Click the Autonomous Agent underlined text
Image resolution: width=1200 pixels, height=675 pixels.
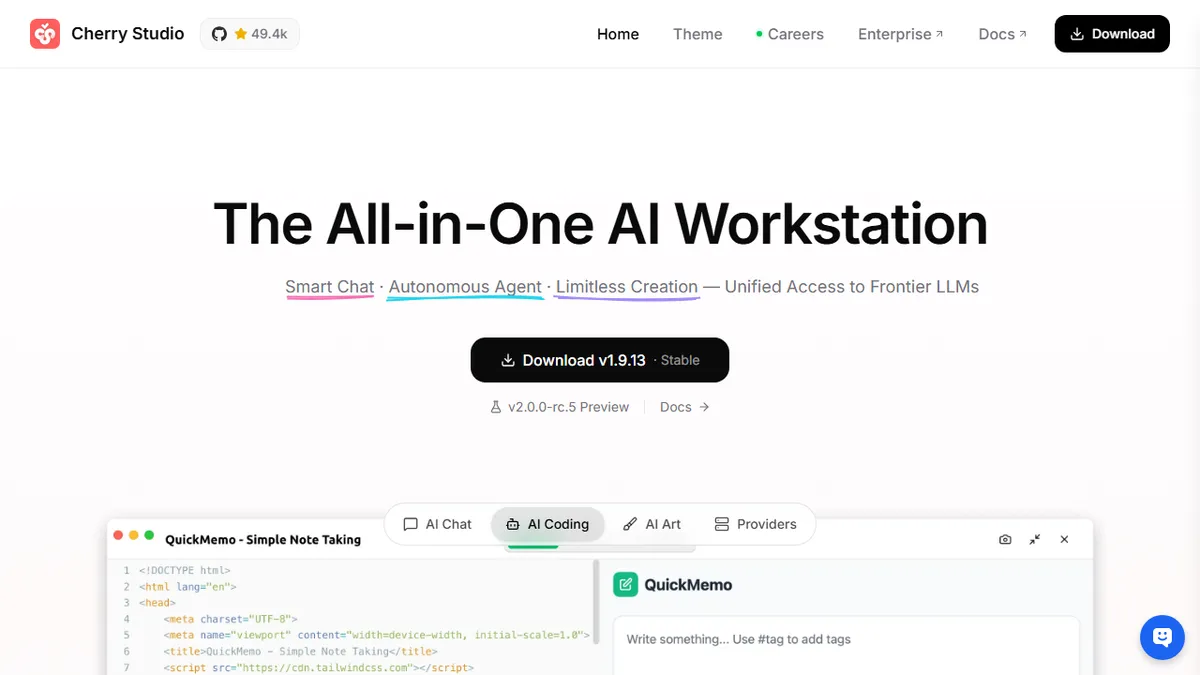pyautogui.click(x=465, y=287)
